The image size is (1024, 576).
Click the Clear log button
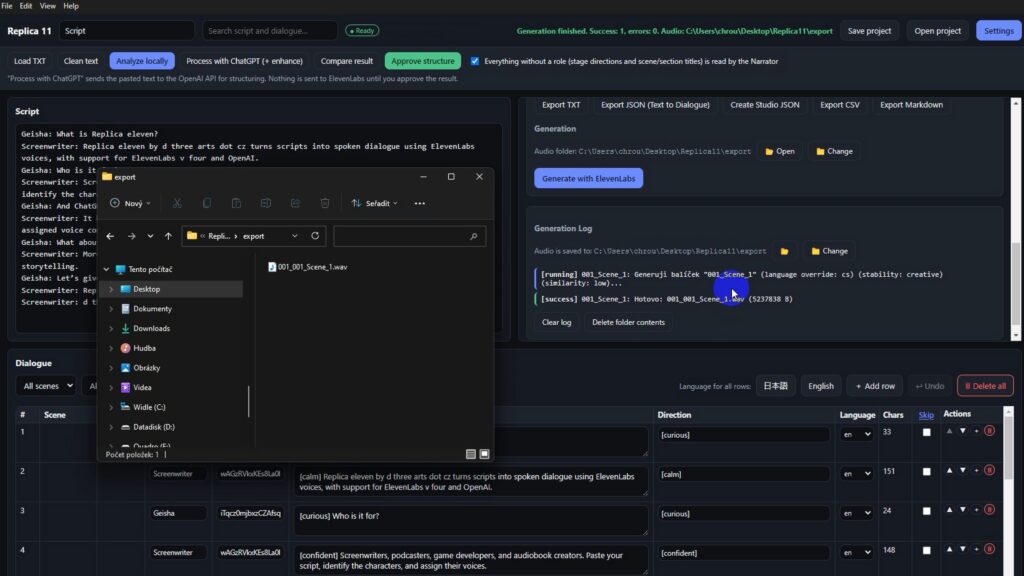[x=556, y=322]
